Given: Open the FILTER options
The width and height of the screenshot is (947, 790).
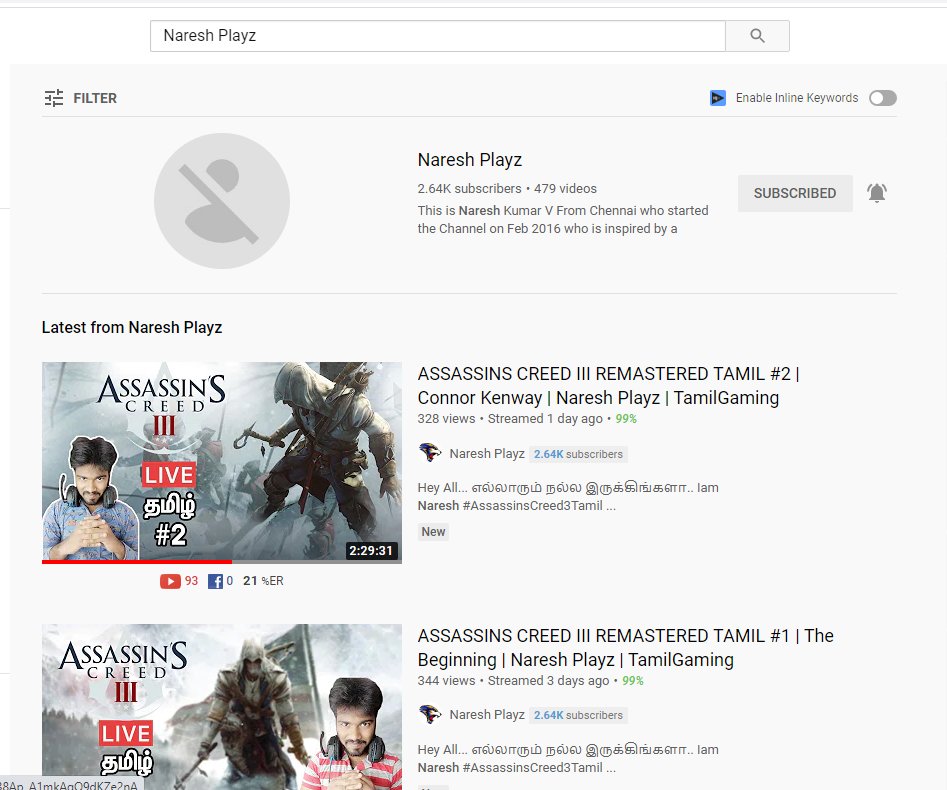Looking at the screenshot, I should (x=80, y=98).
